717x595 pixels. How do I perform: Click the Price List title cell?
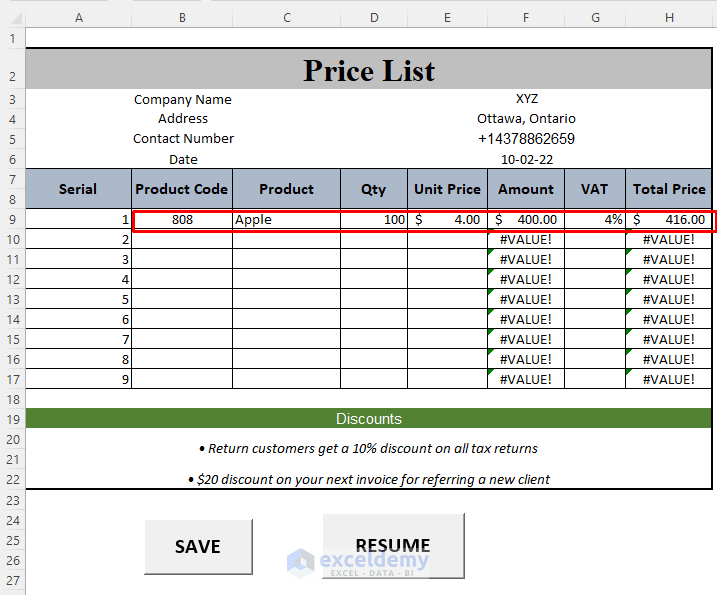pos(369,70)
